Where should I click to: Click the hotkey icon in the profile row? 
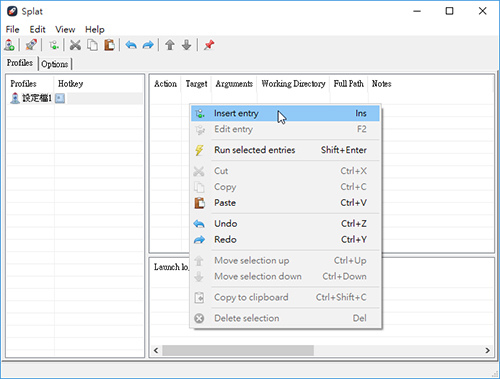pyautogui.click(x=60, y=98)
